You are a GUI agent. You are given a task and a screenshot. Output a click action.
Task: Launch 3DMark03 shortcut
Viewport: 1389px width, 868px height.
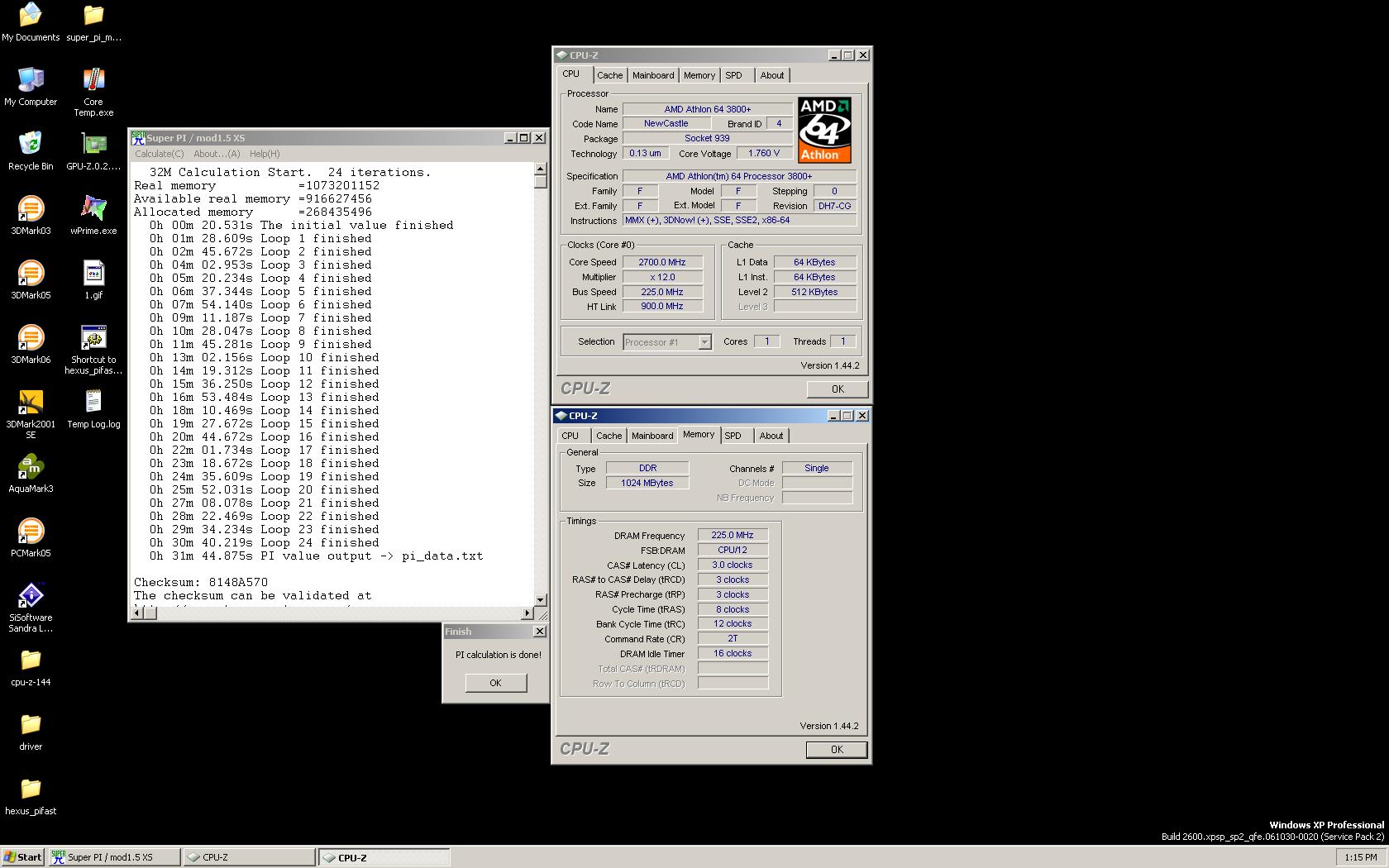[31, 215]
